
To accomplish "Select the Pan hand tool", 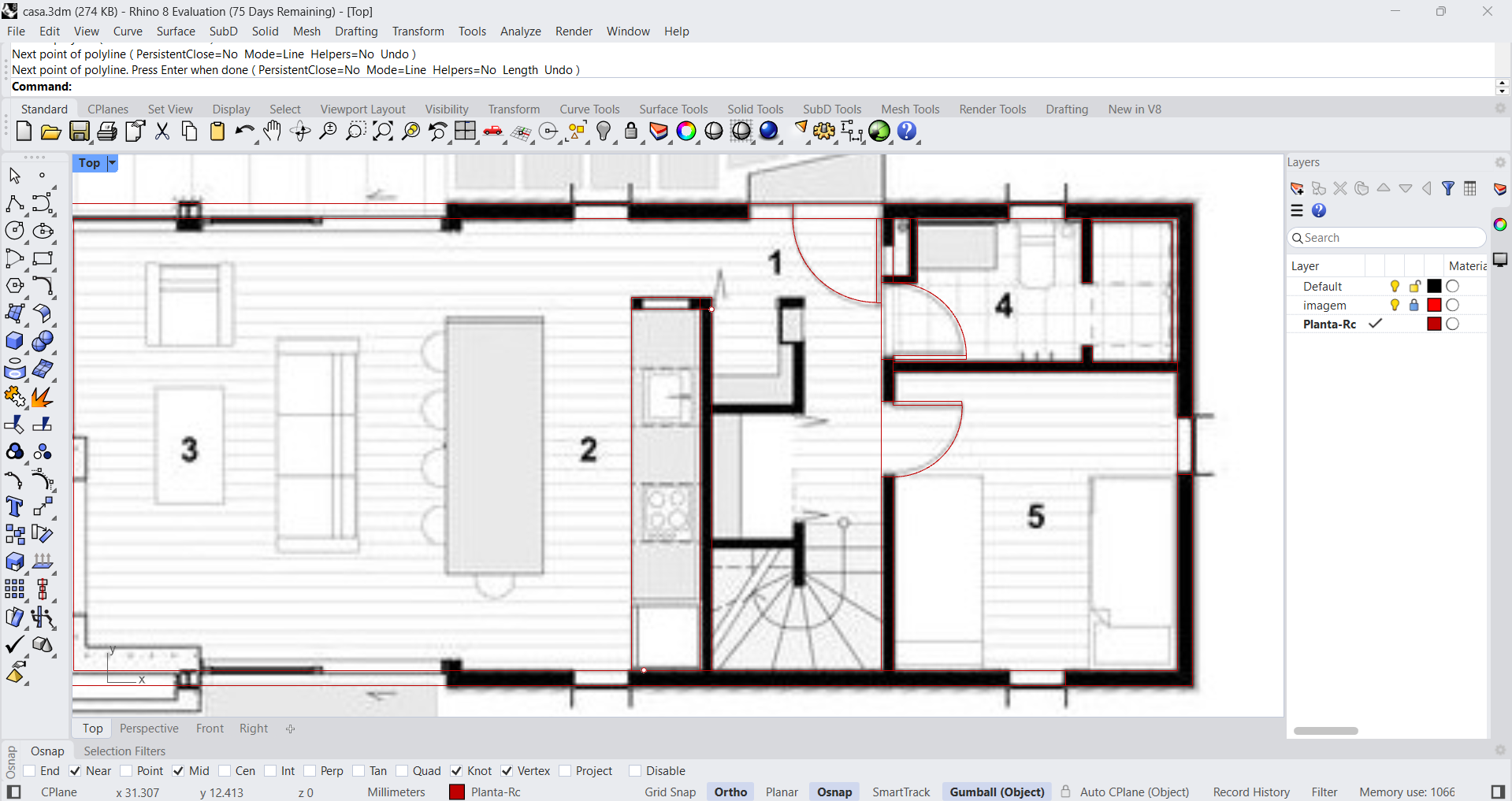I will coord(273,132).
